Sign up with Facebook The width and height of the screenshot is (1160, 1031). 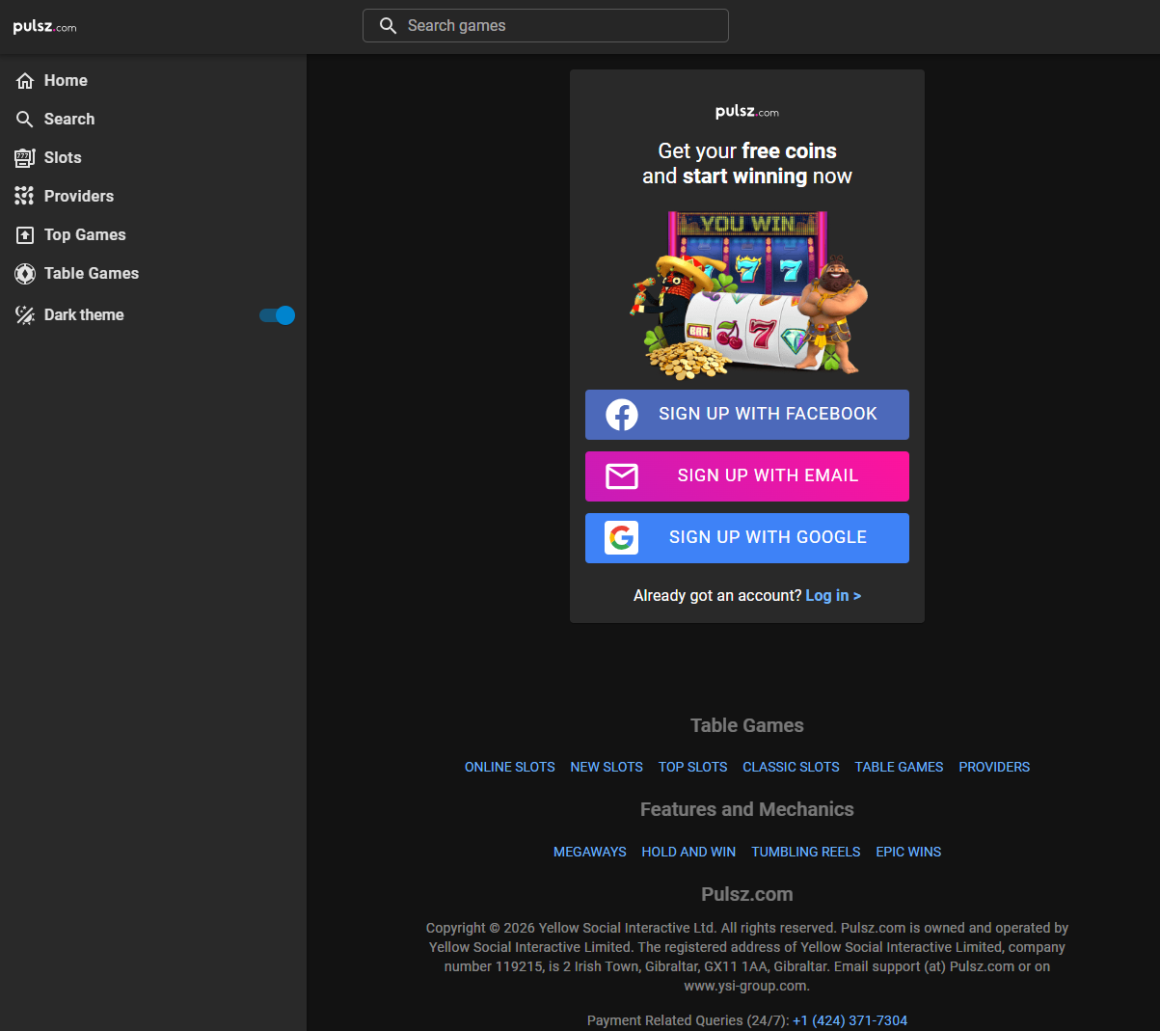[x=747, y=415]
